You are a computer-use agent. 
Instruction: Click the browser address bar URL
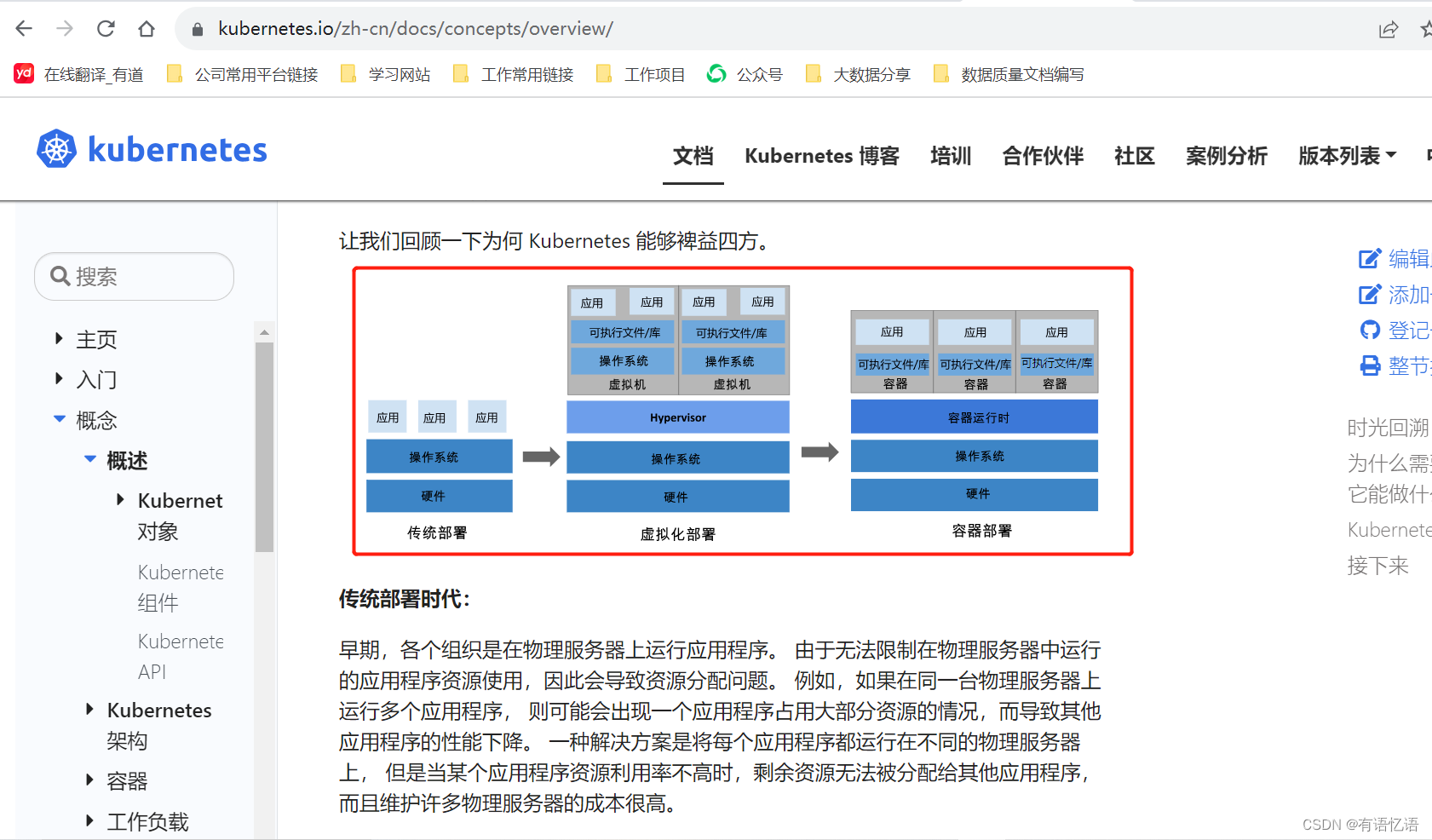tap(416, 29)
